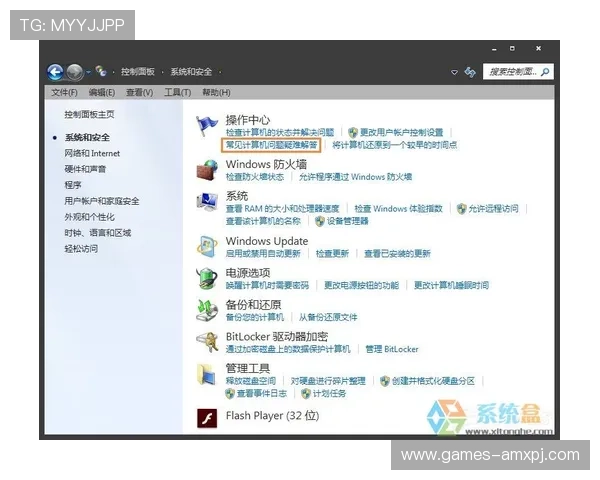Image resolution: width=600 pixels, height=480 pixels.
Task: Click the Control Panel icon in address bar
Action: 101,71
